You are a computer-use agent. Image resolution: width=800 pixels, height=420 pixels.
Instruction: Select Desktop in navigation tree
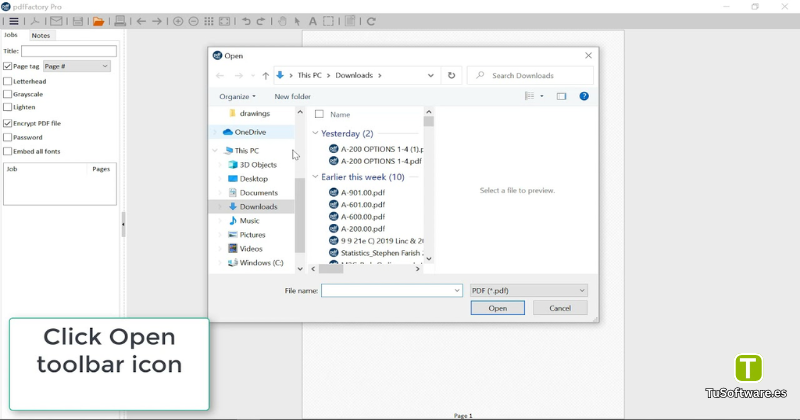point(254,179)
